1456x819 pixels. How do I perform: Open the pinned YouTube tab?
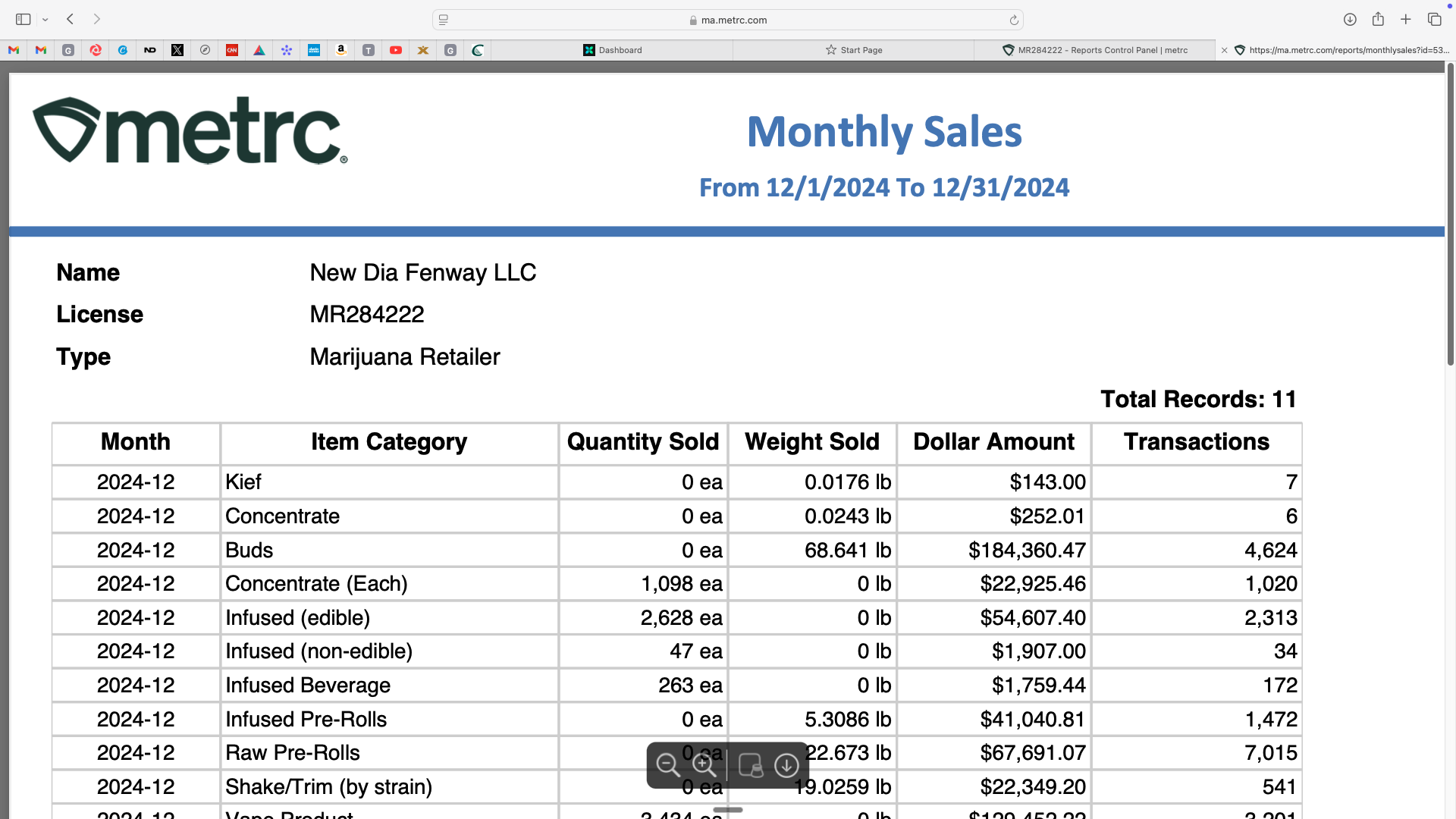(396, 50)
